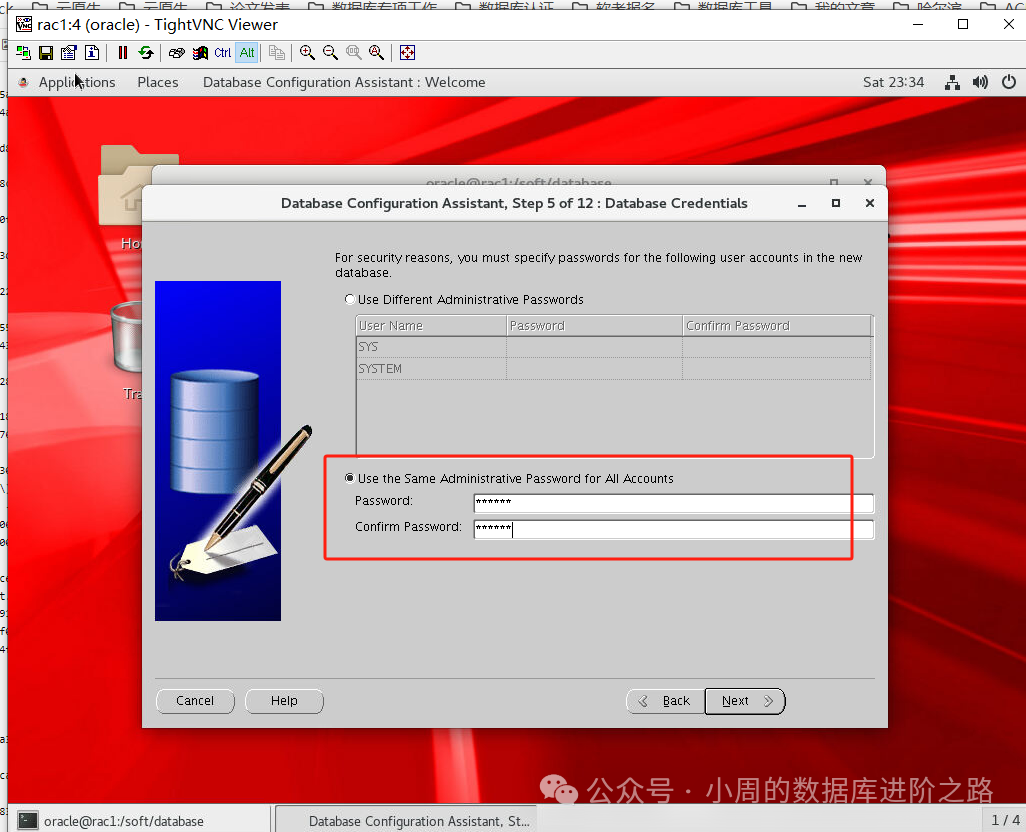Open the Applications menu
Viewport: 1026px width, 832px height.
(x=77, y=82)
